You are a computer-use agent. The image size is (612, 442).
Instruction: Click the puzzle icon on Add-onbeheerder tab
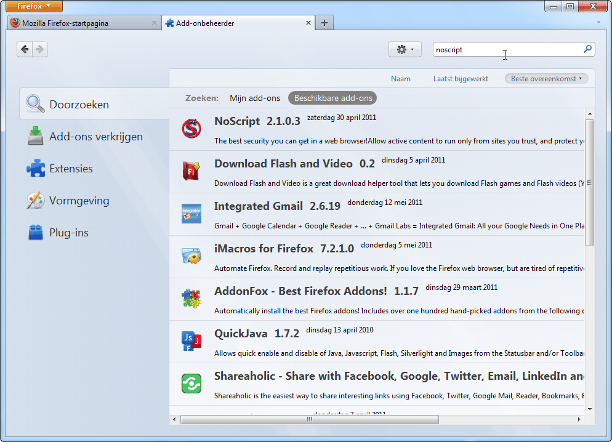(x=169, y=23)
